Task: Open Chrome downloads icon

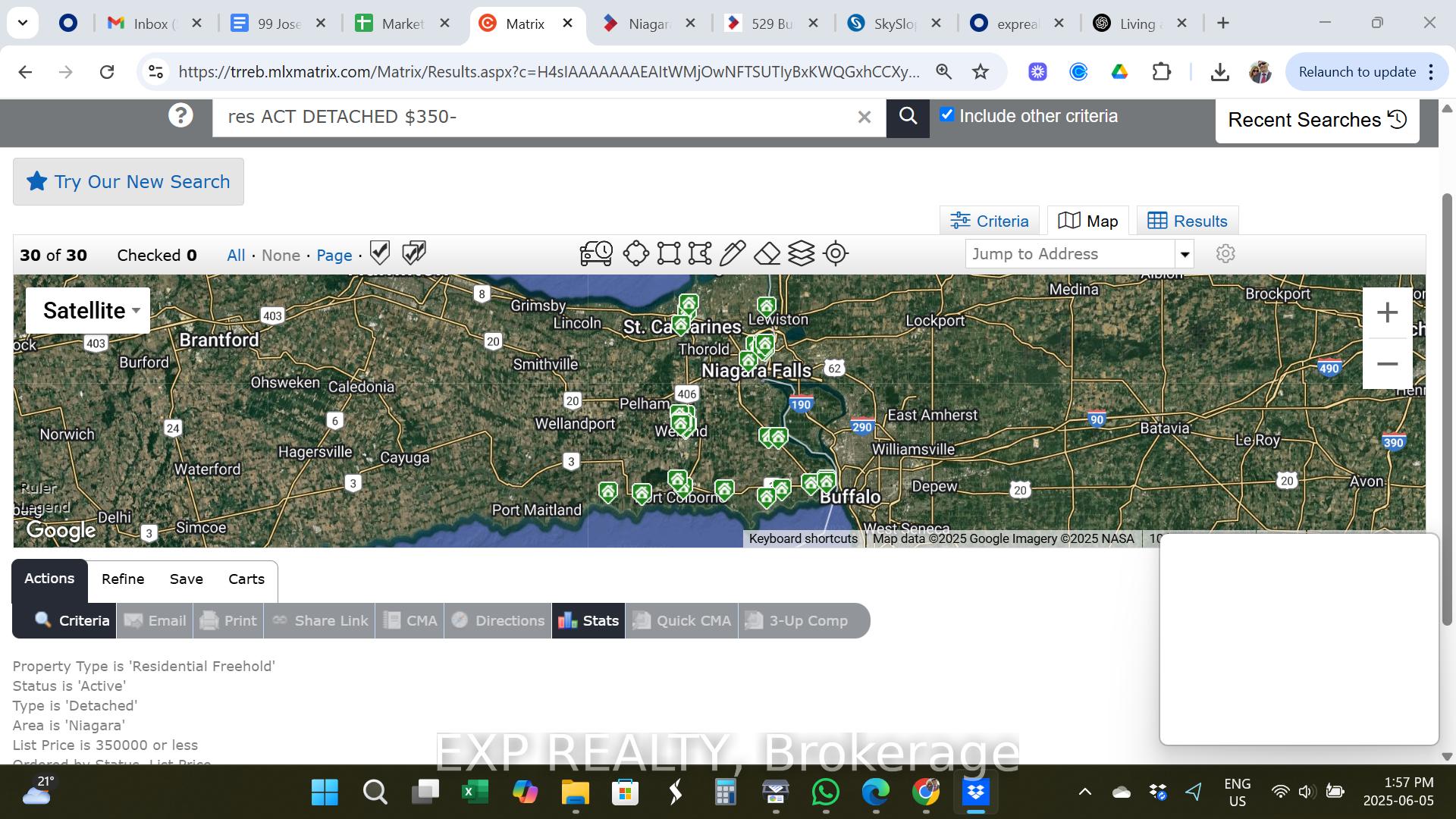Action: (1219, 72)
